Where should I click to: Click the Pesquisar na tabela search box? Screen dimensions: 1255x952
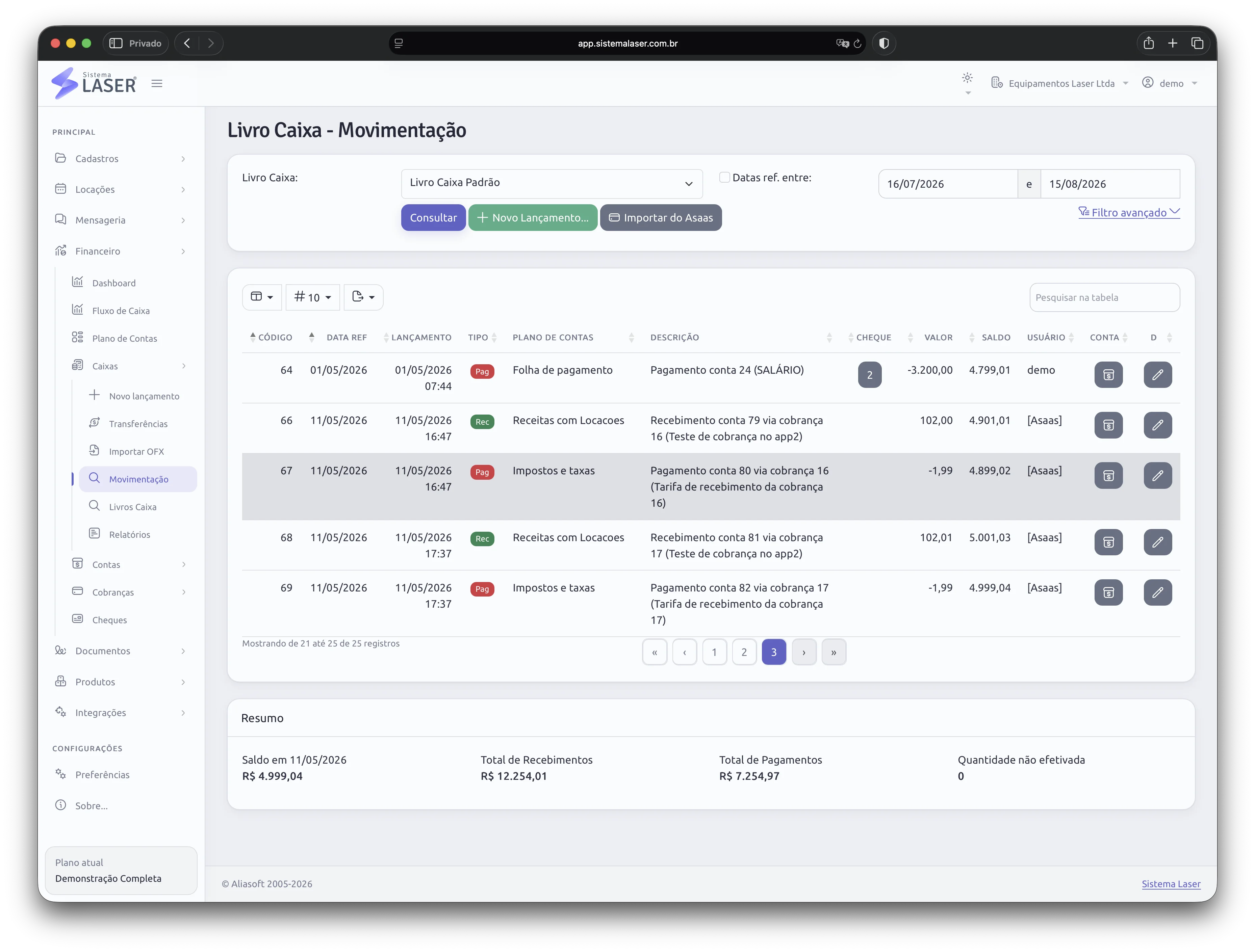point(1104,298)
